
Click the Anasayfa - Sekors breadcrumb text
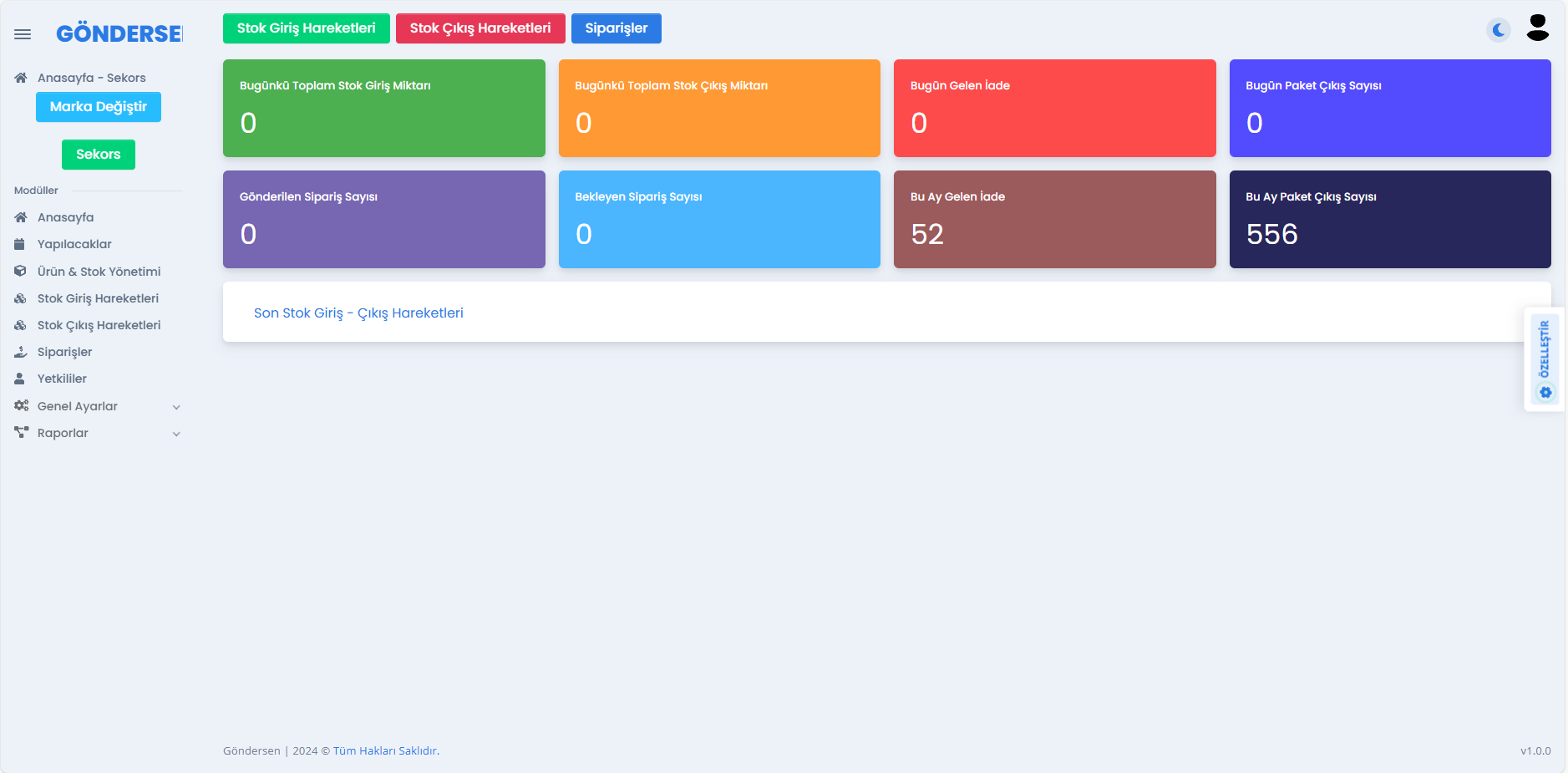pos(92,78)
